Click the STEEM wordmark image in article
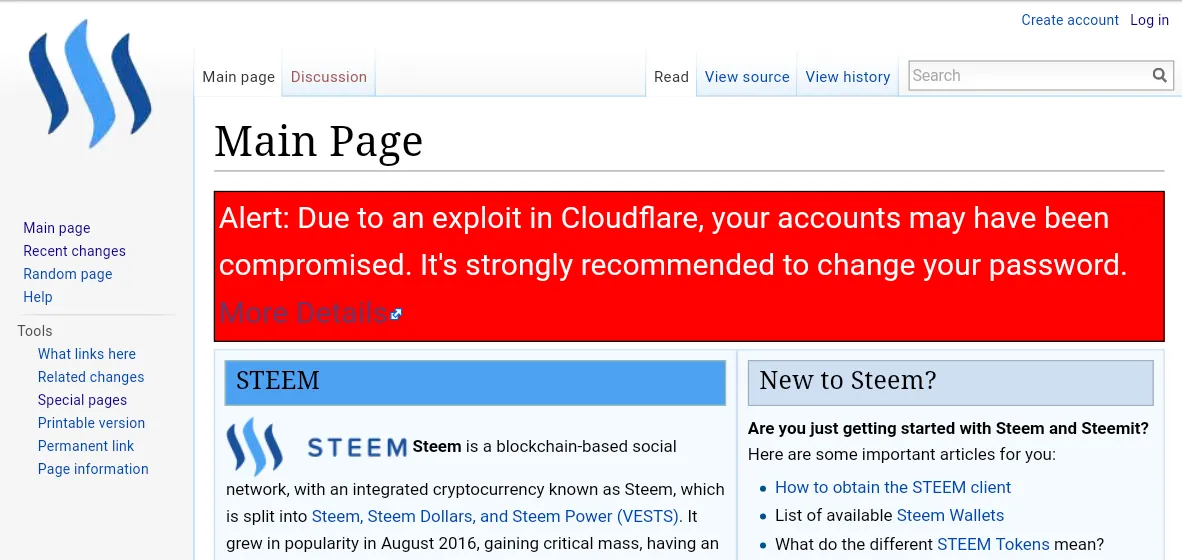This screenshot has width=1182, height=560. 357,447
